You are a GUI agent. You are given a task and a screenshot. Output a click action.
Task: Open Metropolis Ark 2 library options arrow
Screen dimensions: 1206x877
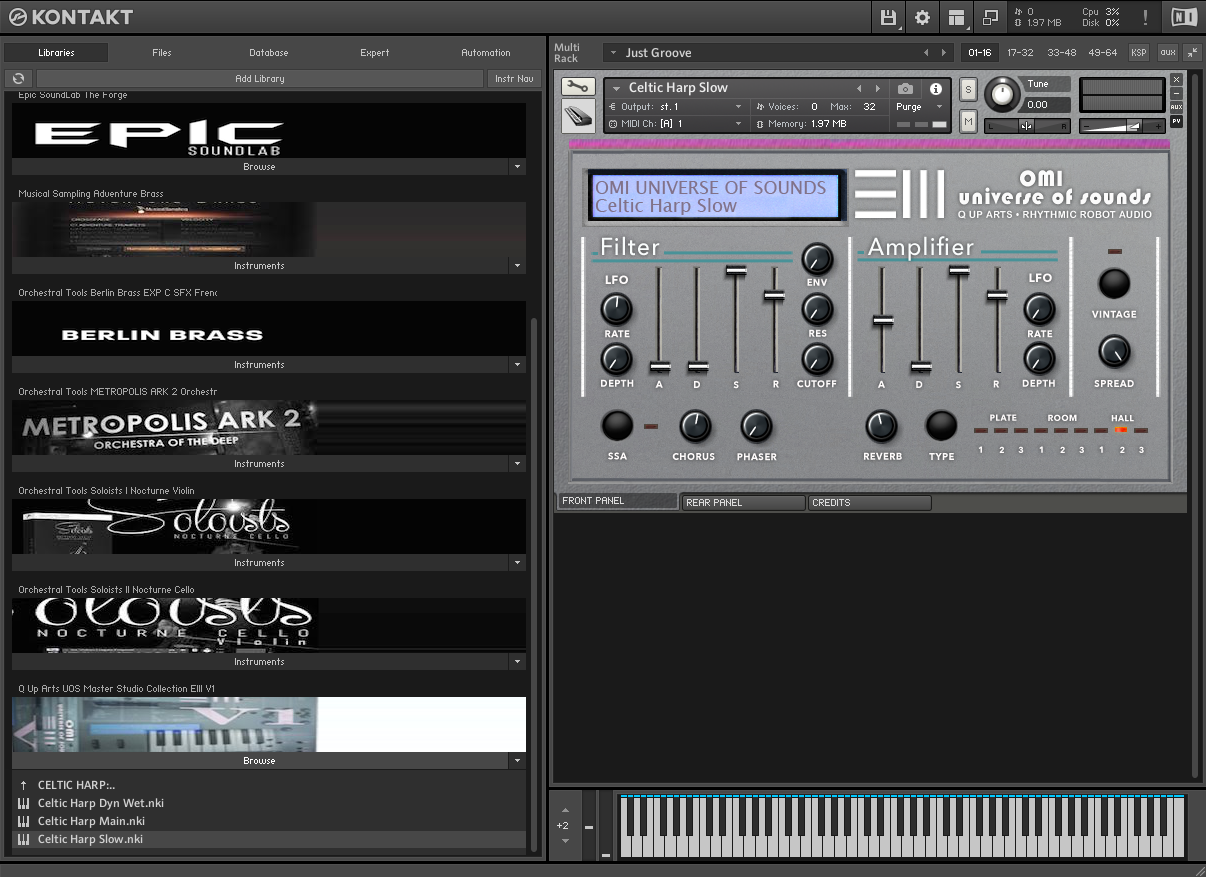point(517,464)
